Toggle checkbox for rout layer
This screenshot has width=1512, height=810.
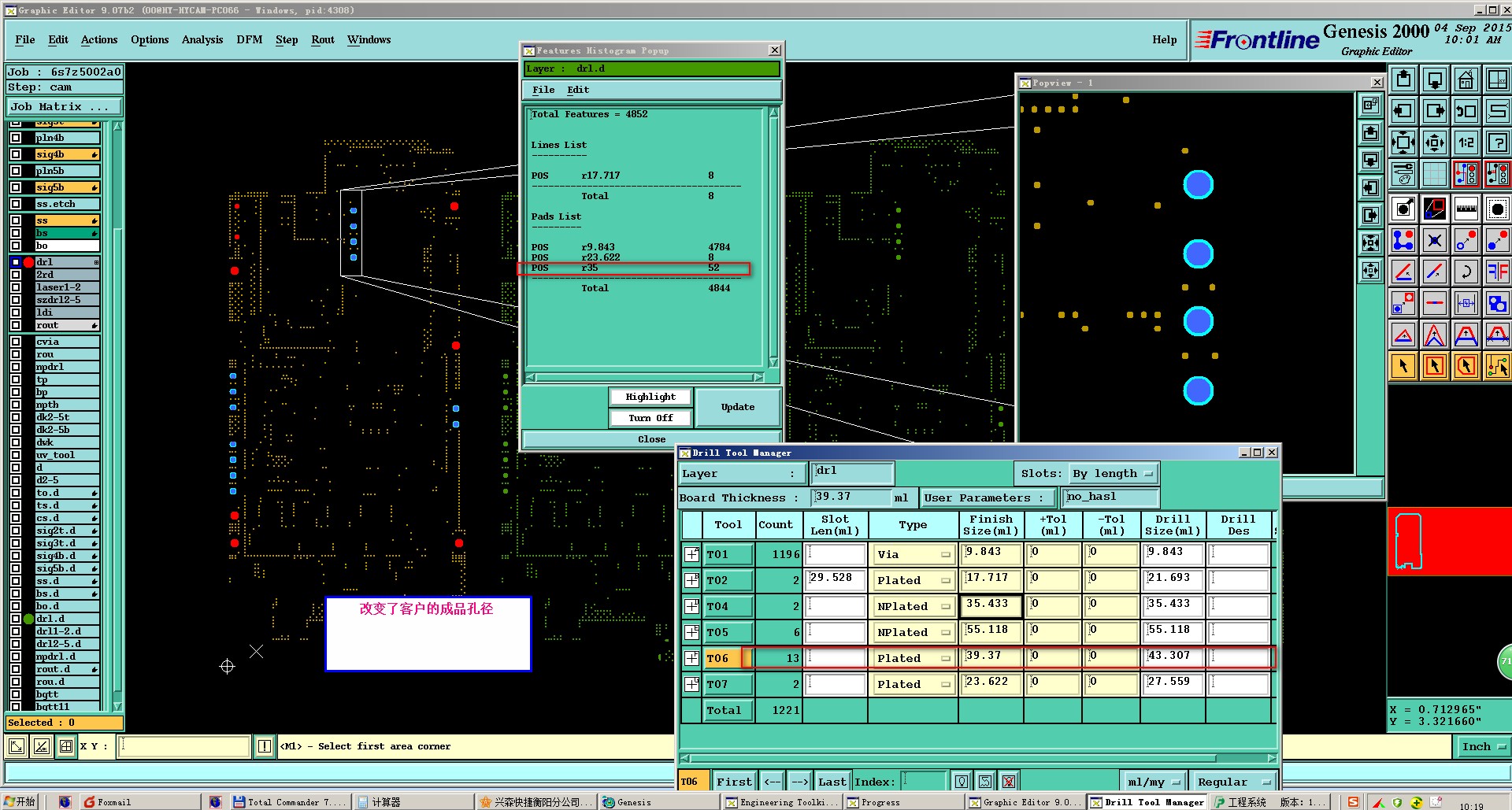[16, 325]
